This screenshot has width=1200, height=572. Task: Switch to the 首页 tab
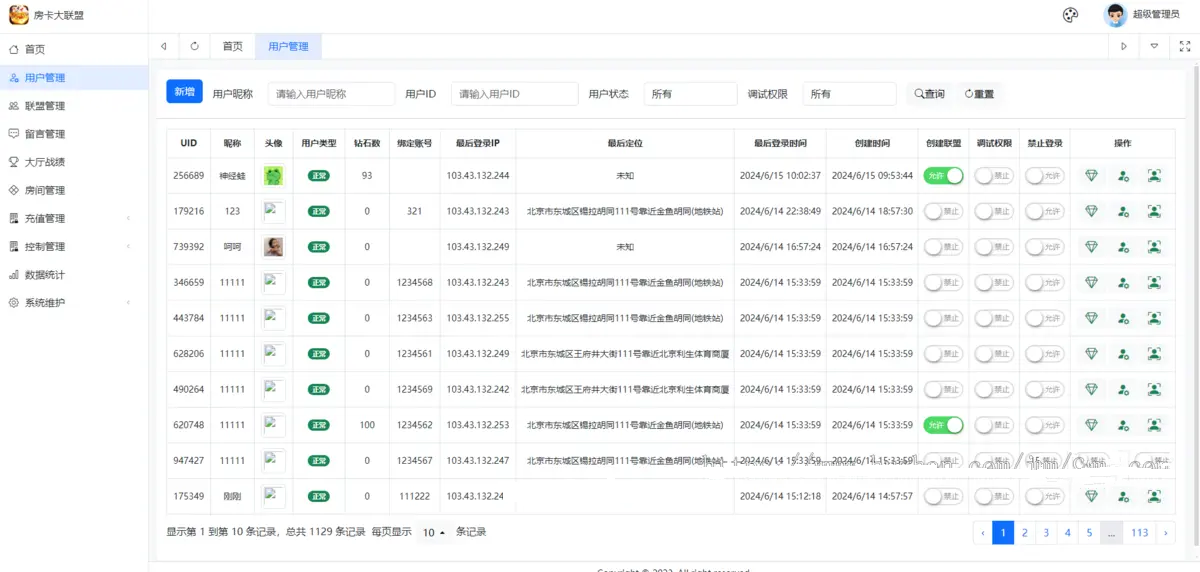pyautogui.click(x=232, y=46)
